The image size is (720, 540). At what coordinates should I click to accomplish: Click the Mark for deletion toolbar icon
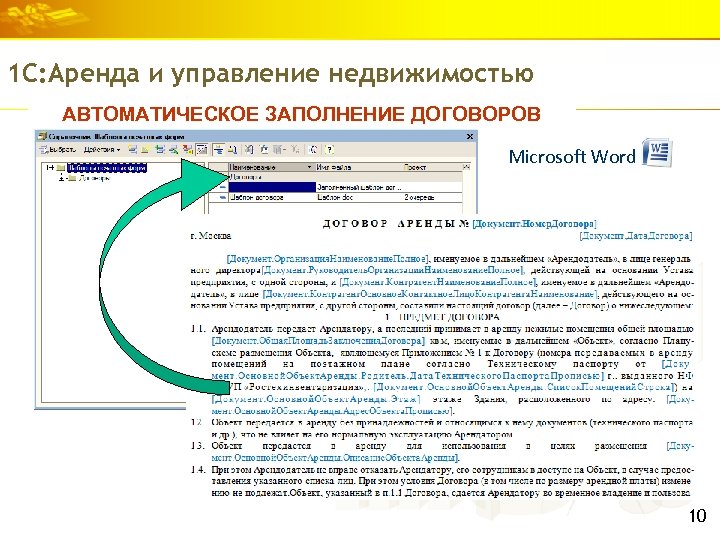tap(187, 150)
